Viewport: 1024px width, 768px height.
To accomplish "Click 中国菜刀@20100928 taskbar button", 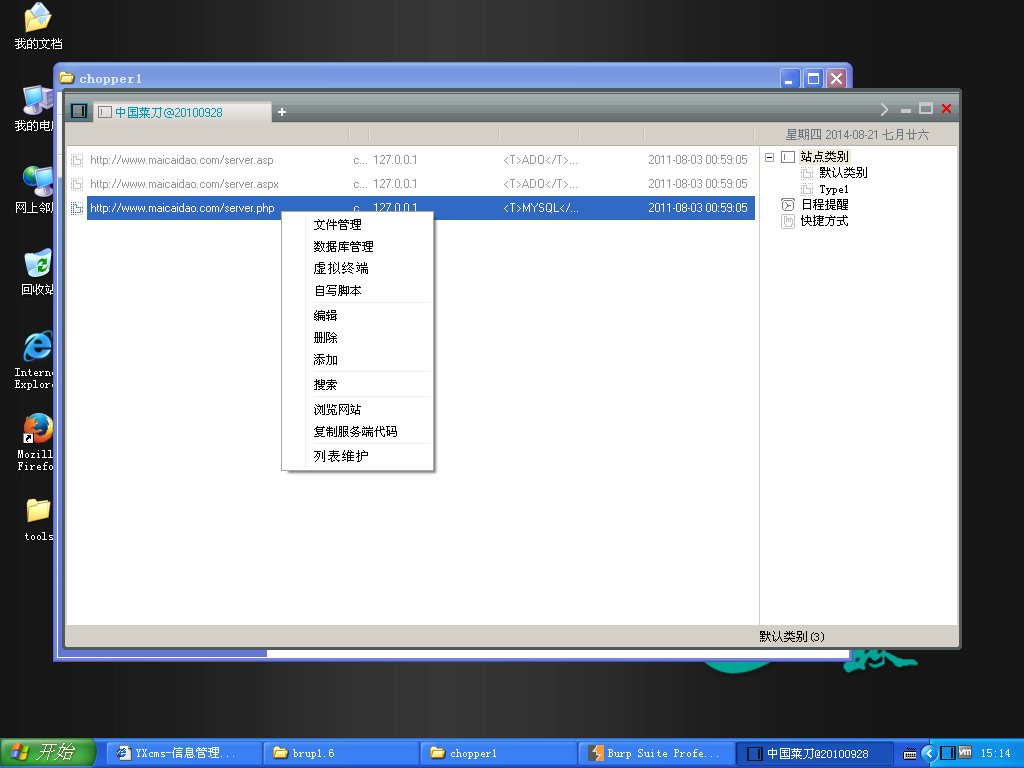I will [814, 753].
